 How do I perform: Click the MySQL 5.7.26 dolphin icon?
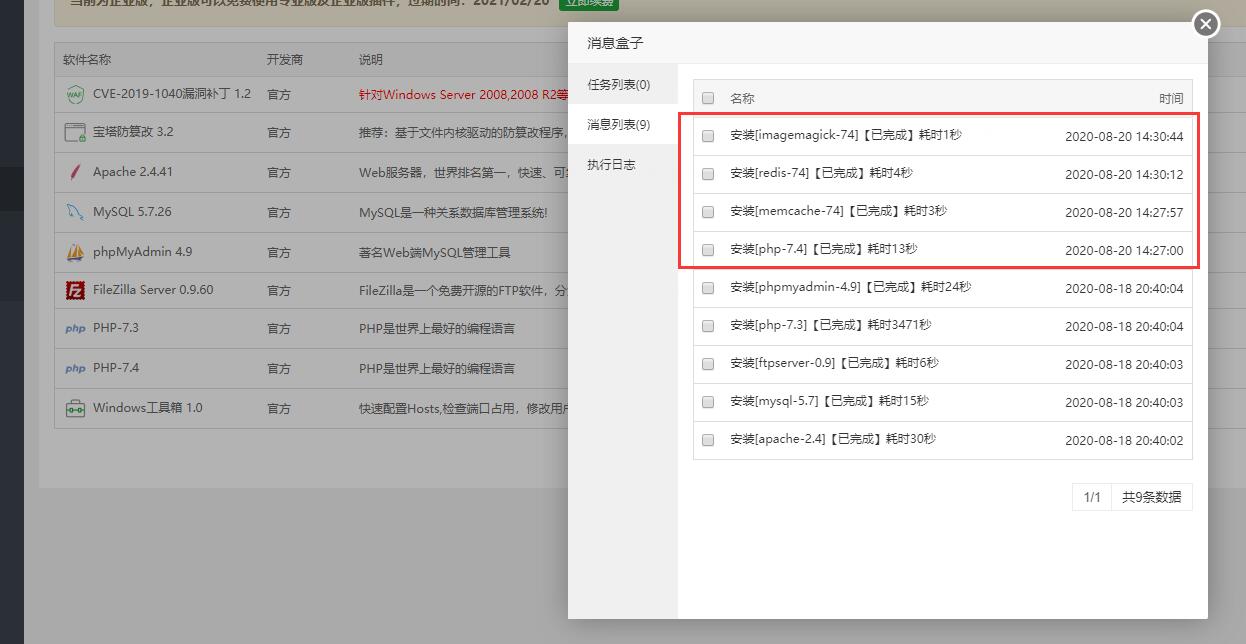pyautogui.click(x=75, y=212)
